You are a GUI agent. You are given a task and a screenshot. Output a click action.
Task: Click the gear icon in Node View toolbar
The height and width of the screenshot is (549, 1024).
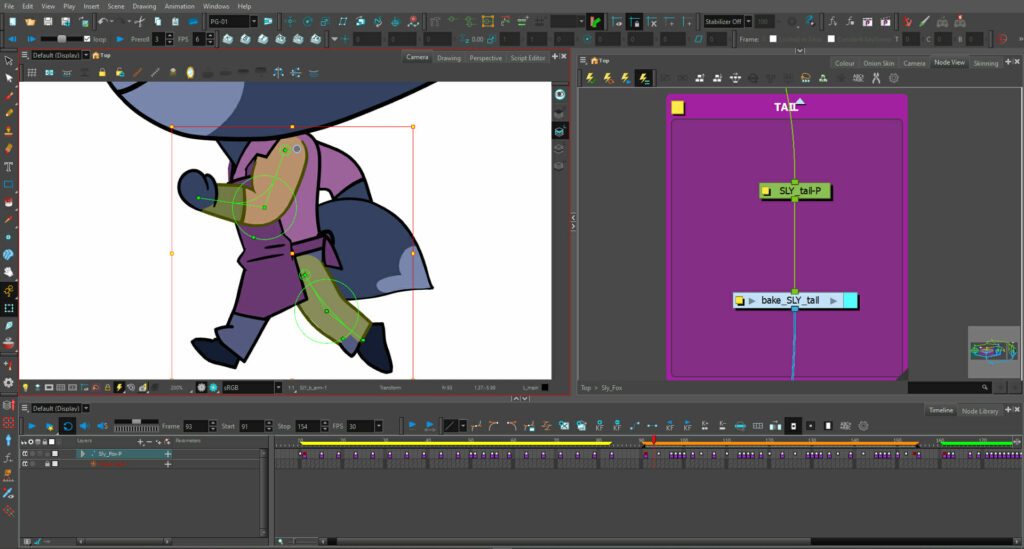pyautogui.click(x=893, y=78)
